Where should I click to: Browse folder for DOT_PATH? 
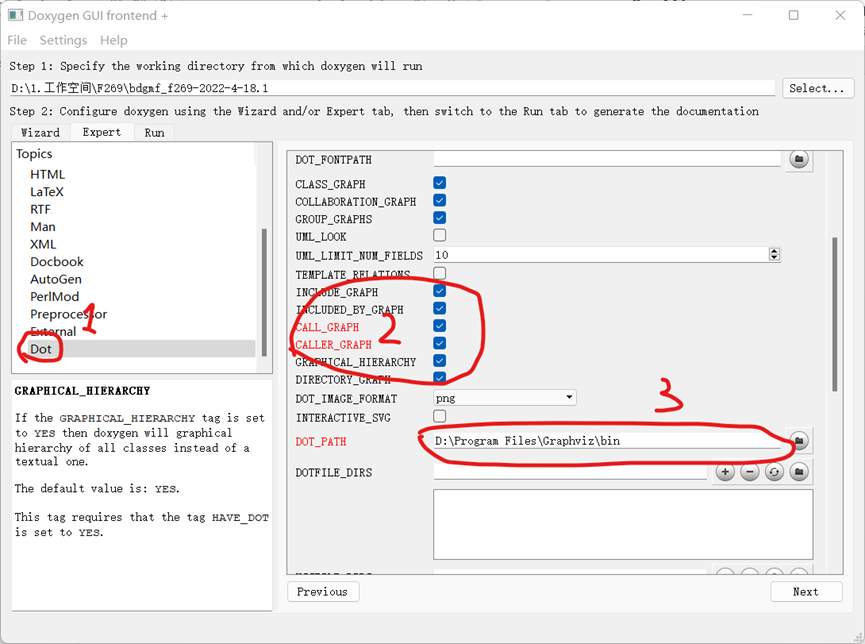799,440
